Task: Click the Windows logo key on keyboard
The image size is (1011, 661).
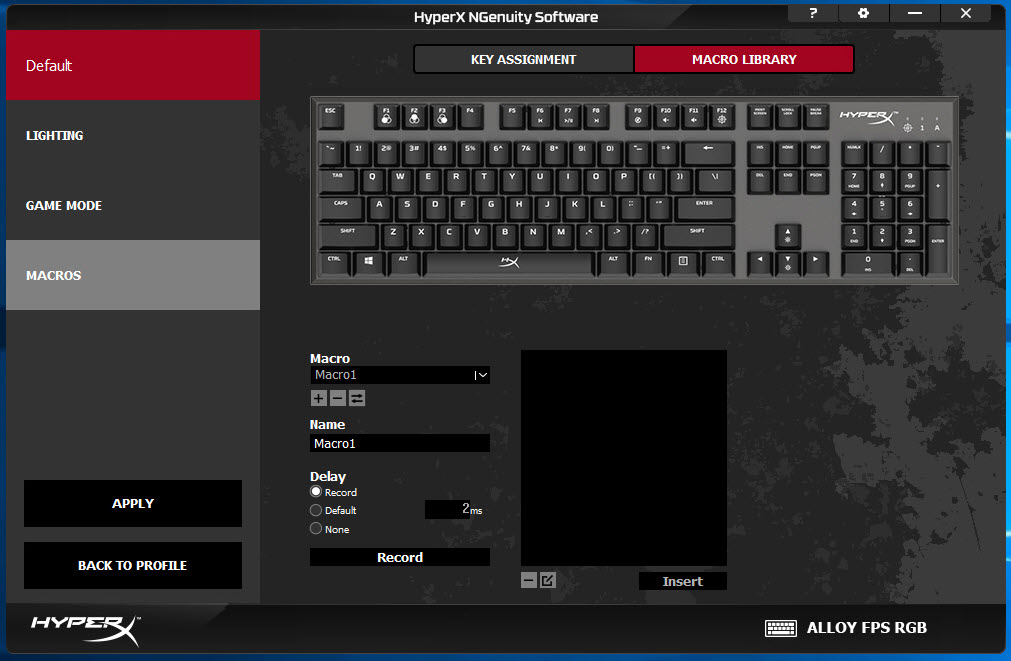Action: [369, 264]
